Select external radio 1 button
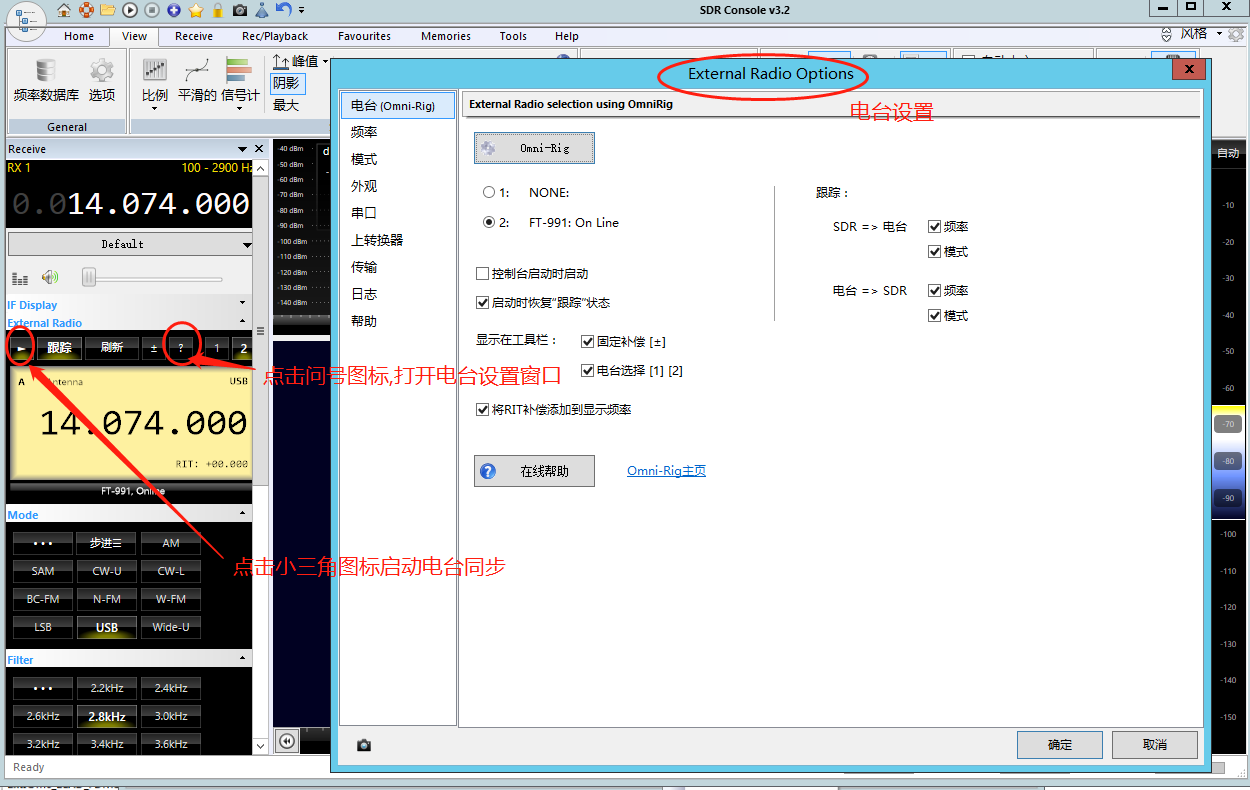 tap(217, 348)
